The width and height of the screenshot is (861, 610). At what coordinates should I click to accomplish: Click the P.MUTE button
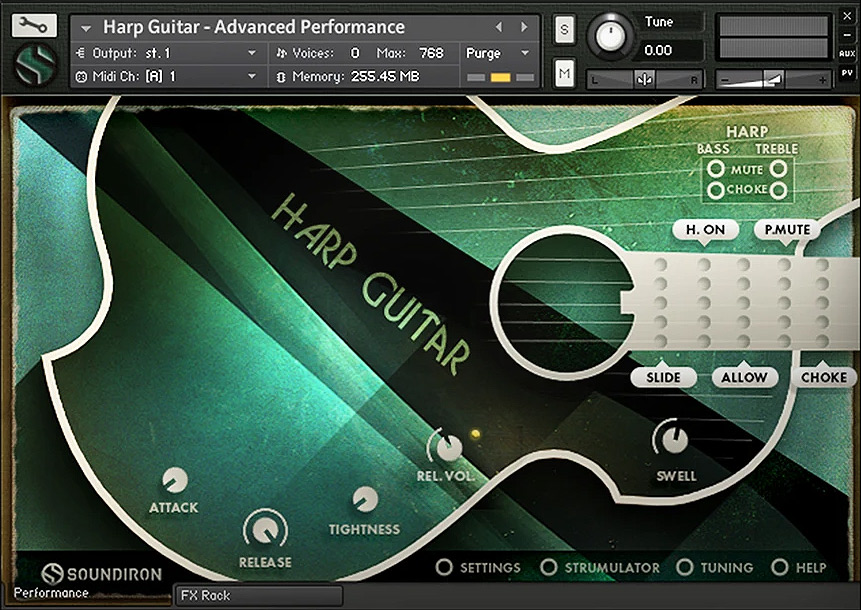click(787, 230)
